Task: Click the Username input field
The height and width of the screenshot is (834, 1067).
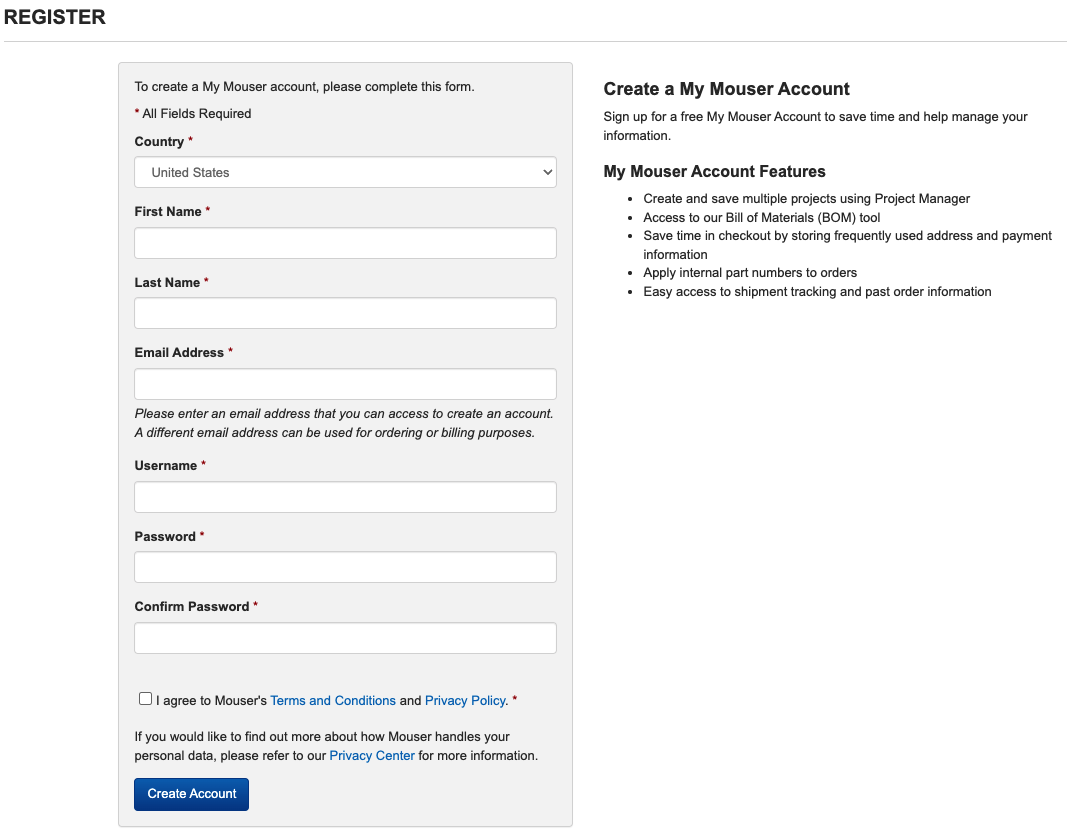Action: 345,497
